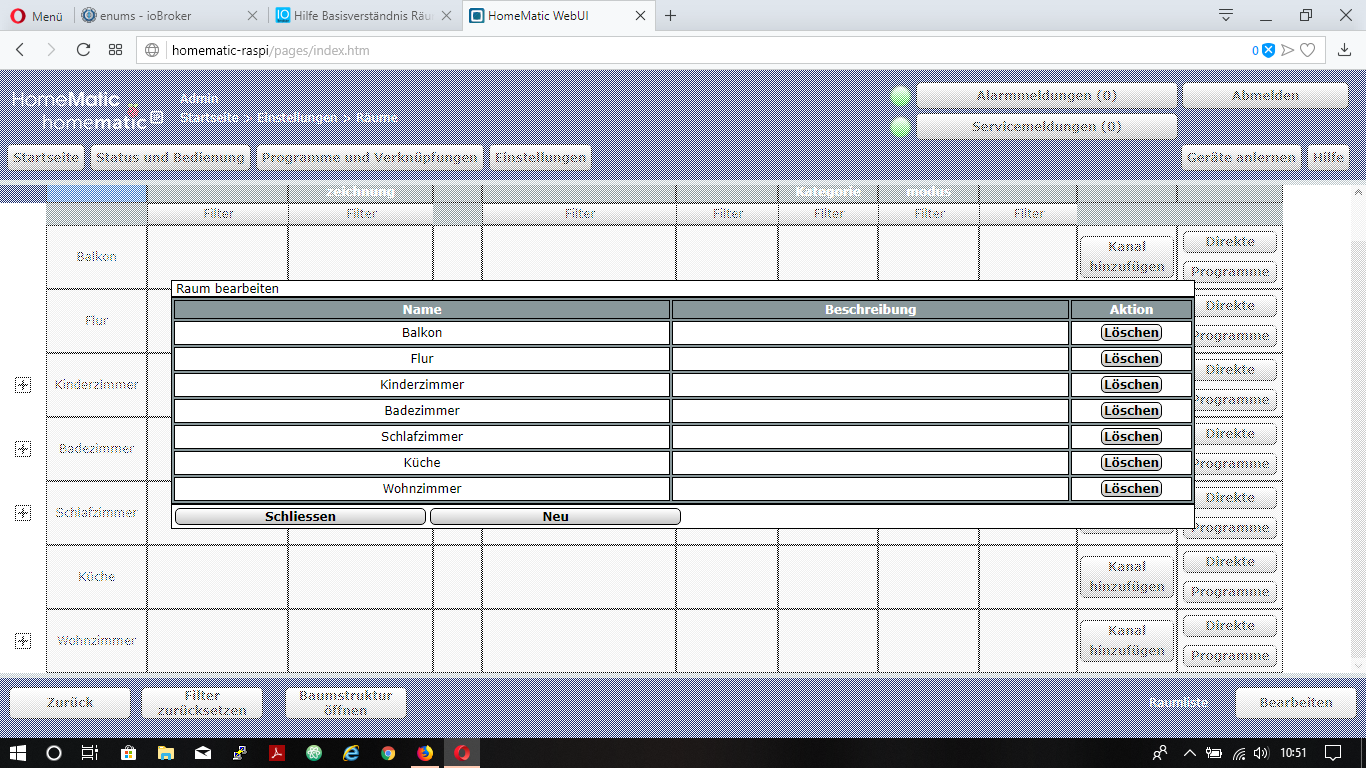Open Microsoft Store from taskbar

coord(128,753)
